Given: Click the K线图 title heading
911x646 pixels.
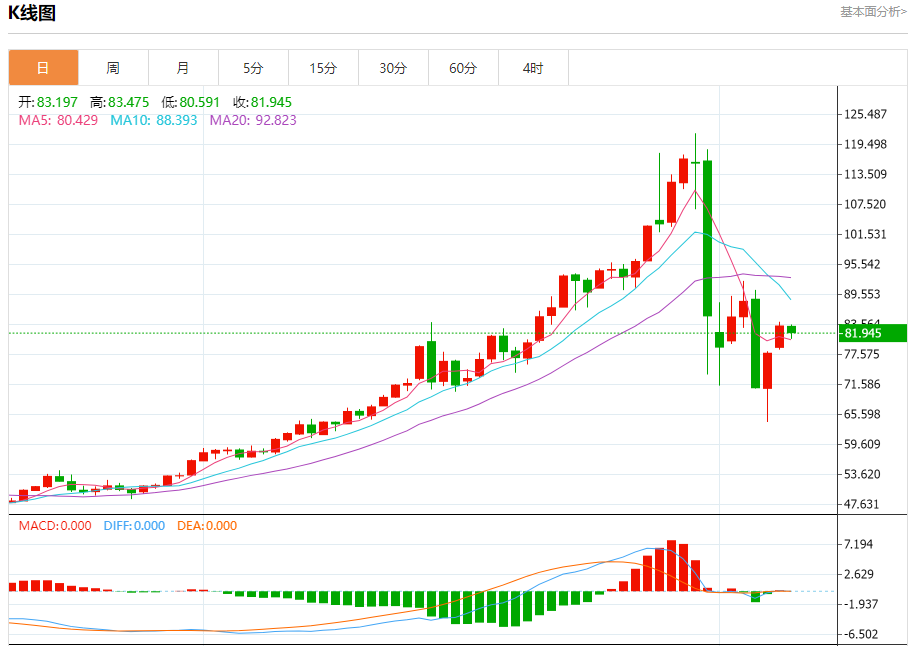Looking at the screenshot, I should click(32, 13).
